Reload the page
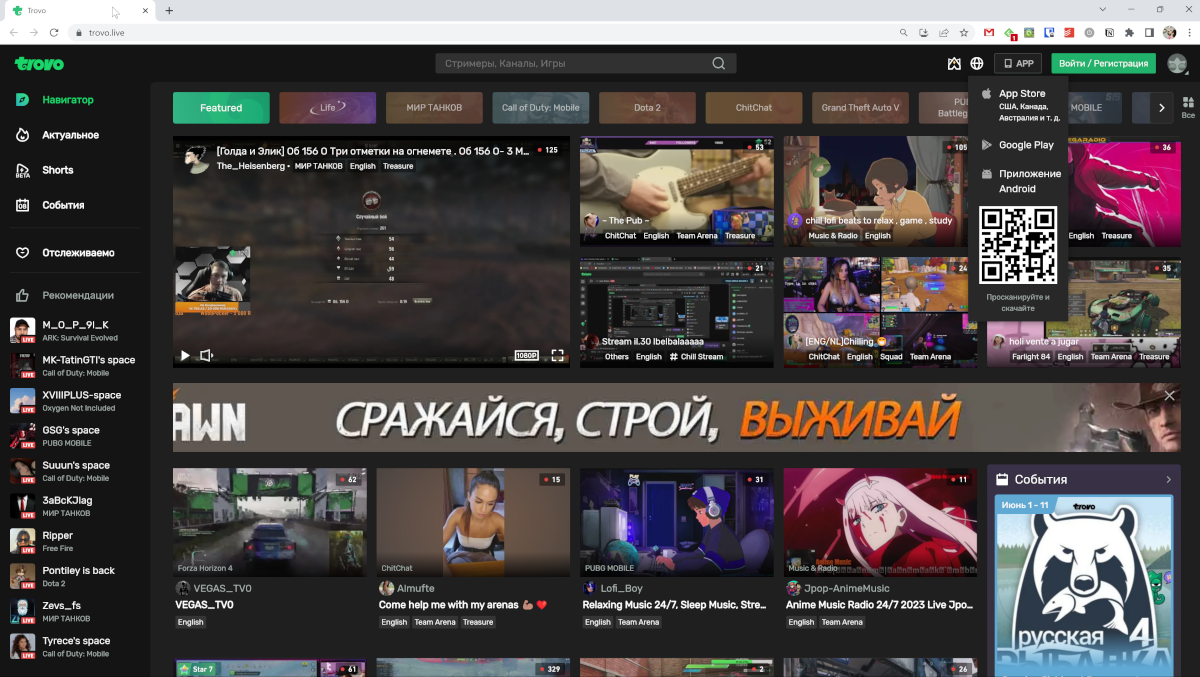Image resolution: width=1200 pixels, height=677 pixels. (54, 33)
